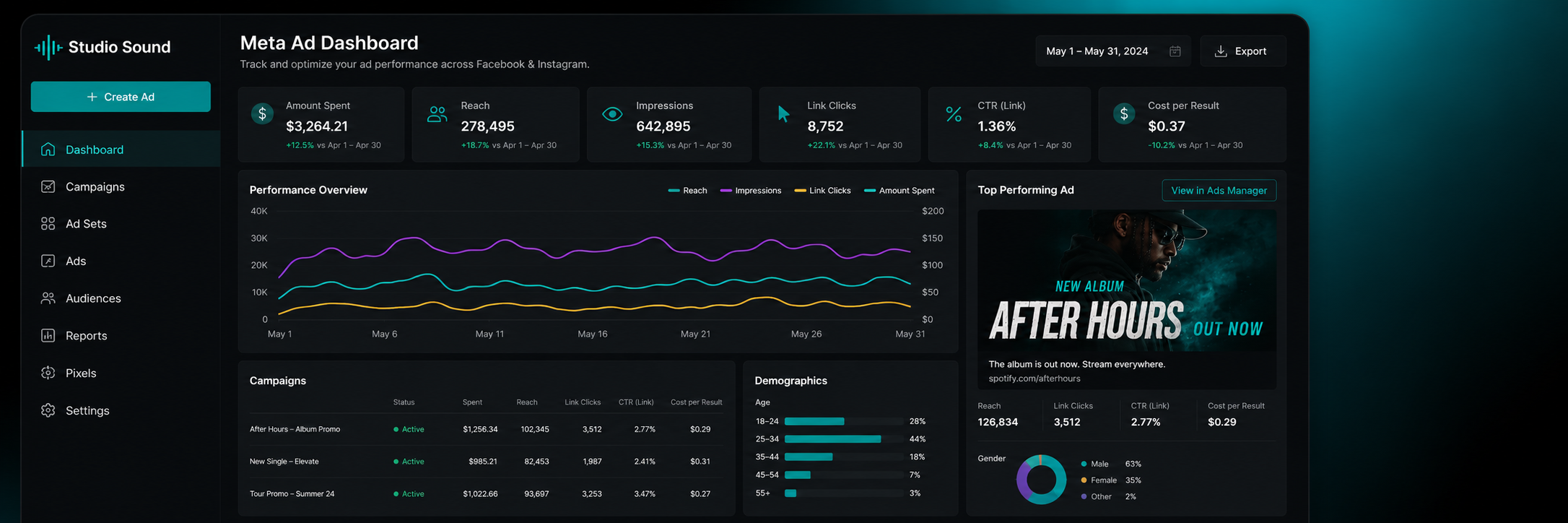The image size is (1568, 523).
Task: Click the Audiences people icon
Action: [x=48, y=298]
